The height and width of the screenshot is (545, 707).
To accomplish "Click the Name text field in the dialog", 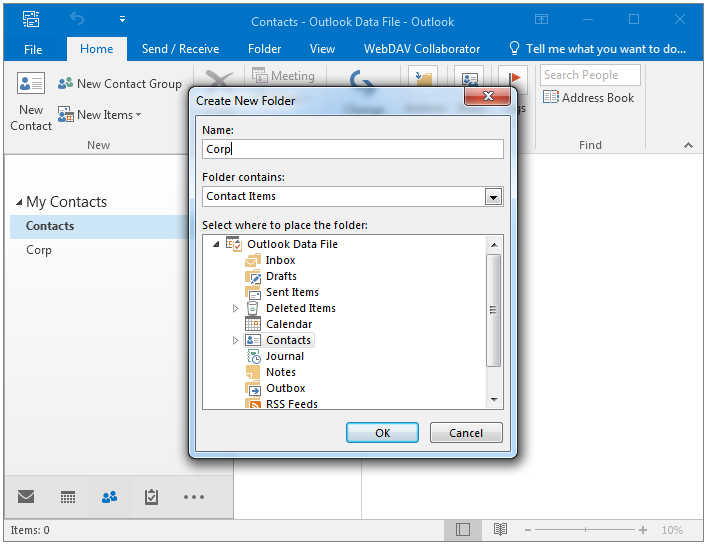I will click(353, 149).
